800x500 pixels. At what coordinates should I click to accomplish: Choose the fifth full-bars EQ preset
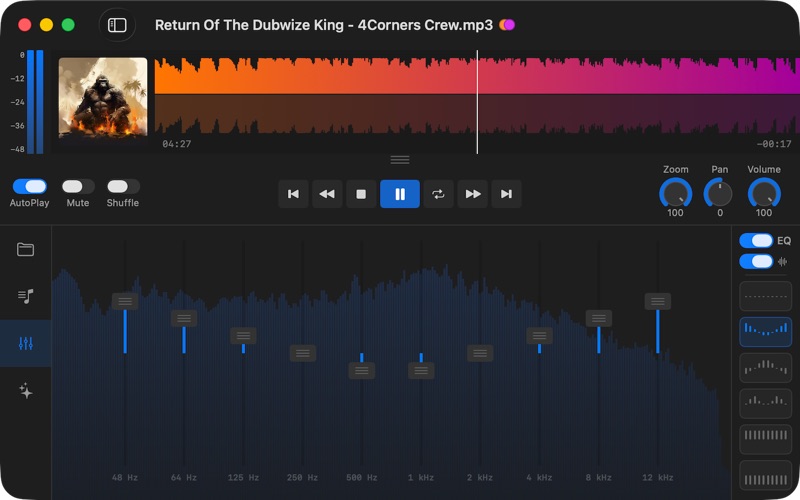(765, 439)
